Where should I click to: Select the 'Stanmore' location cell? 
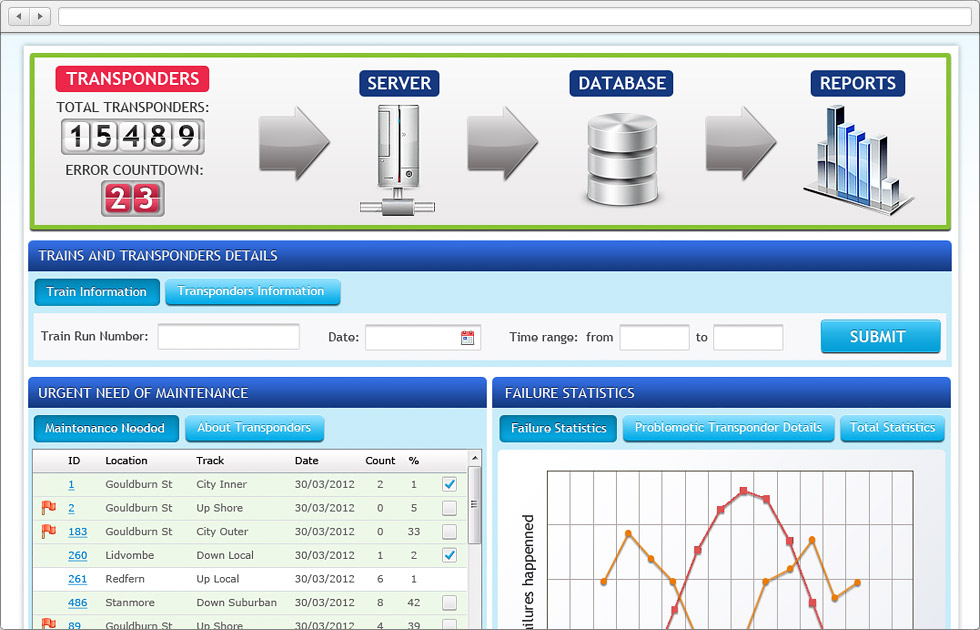click(131, 603)
